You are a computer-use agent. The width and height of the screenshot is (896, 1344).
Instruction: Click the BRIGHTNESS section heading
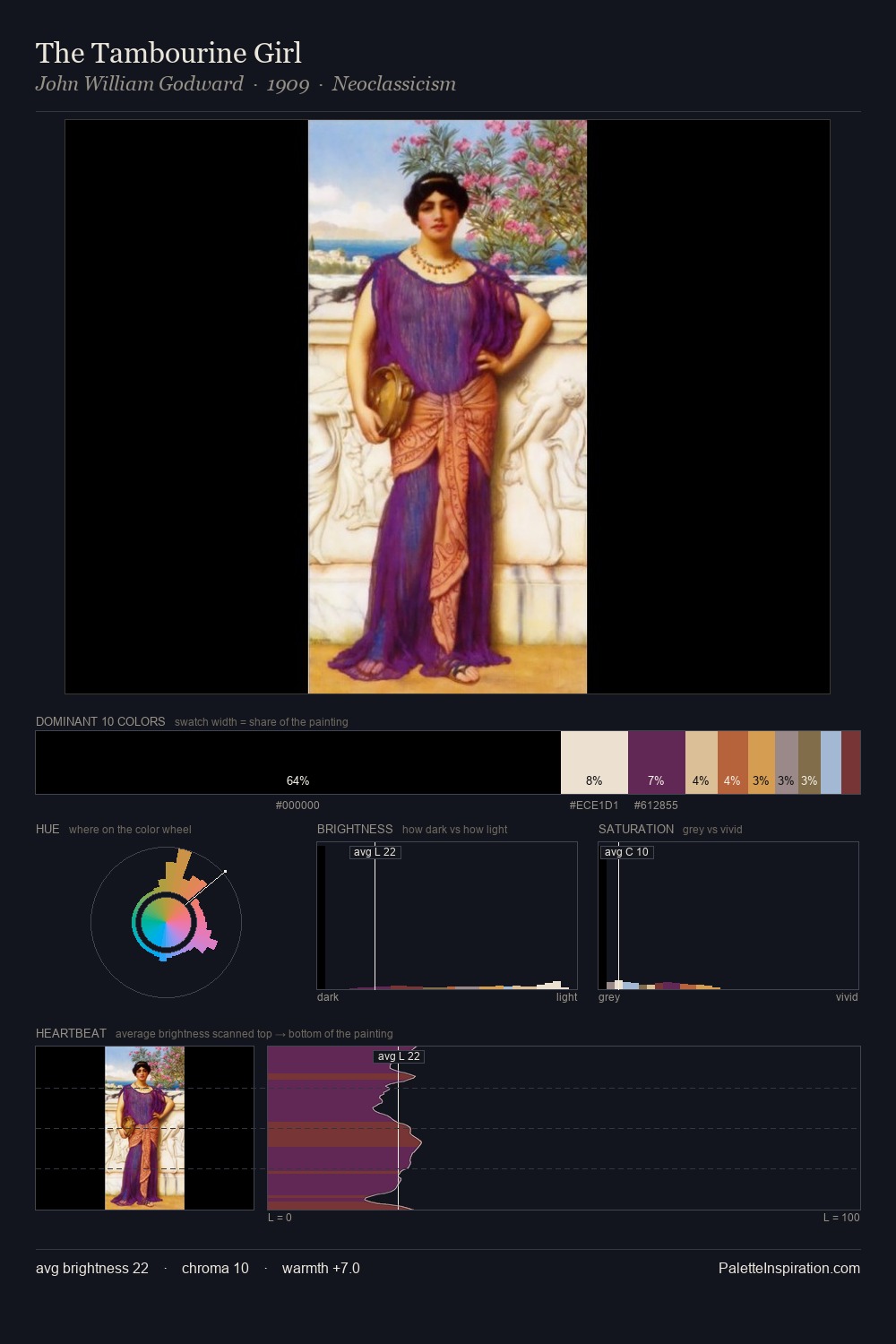coord(355,829)
